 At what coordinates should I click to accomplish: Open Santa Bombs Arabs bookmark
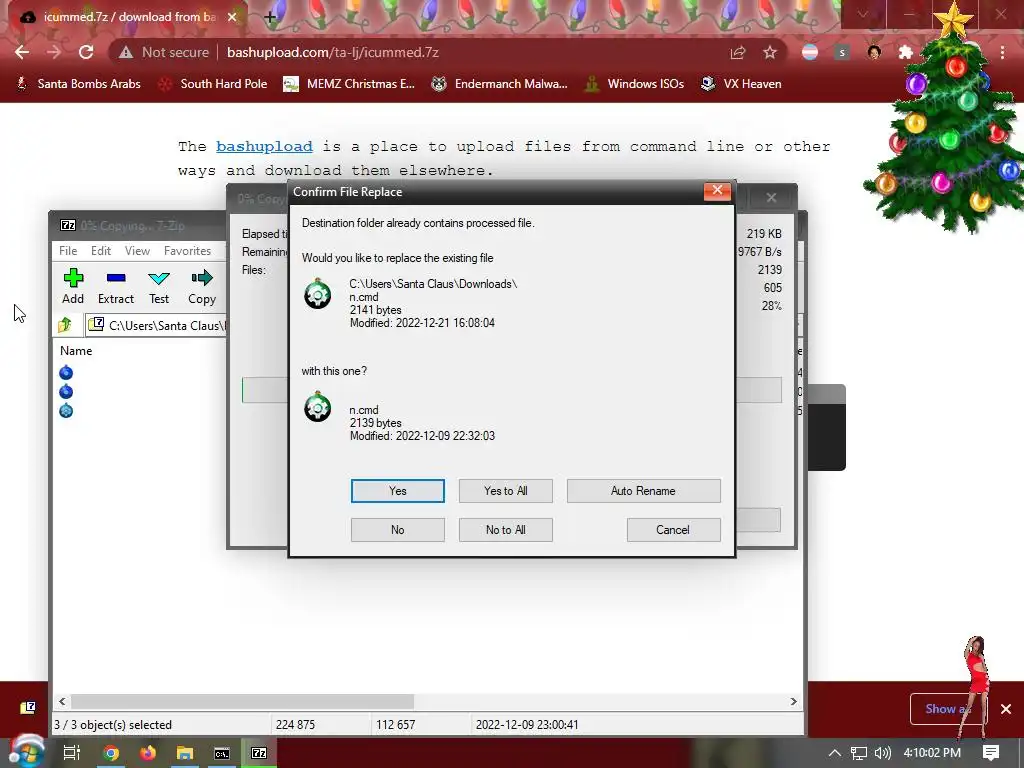coord(78,84)
